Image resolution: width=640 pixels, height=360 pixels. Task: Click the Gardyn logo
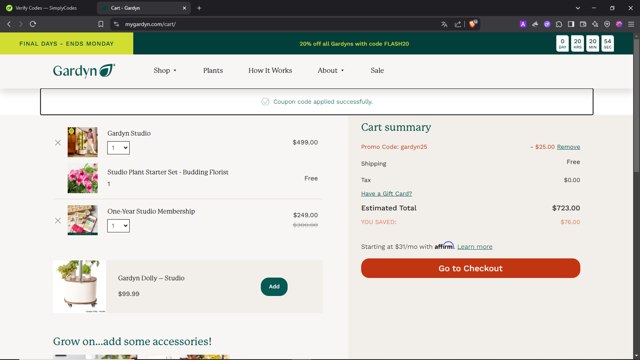[x=84, y=71]
